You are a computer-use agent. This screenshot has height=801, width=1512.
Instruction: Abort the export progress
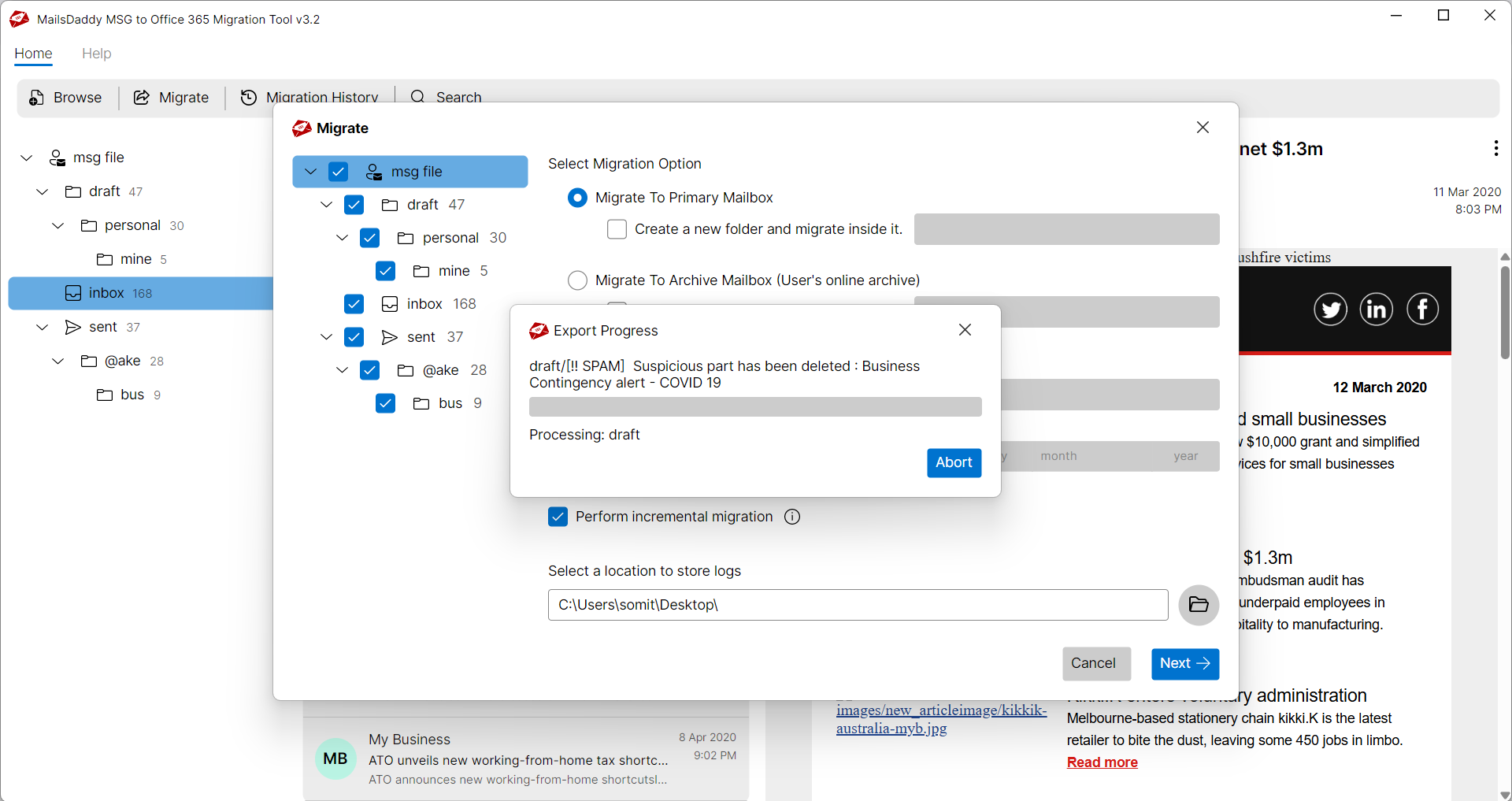click(953, 462)
